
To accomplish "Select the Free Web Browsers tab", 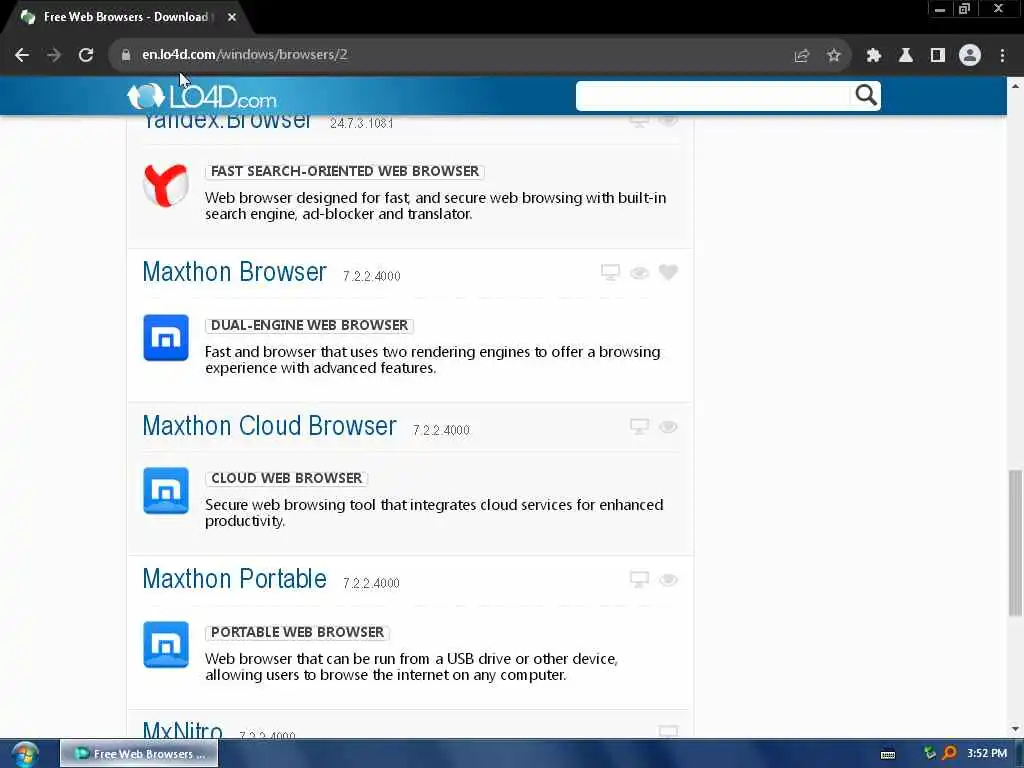I will (126, 17).
